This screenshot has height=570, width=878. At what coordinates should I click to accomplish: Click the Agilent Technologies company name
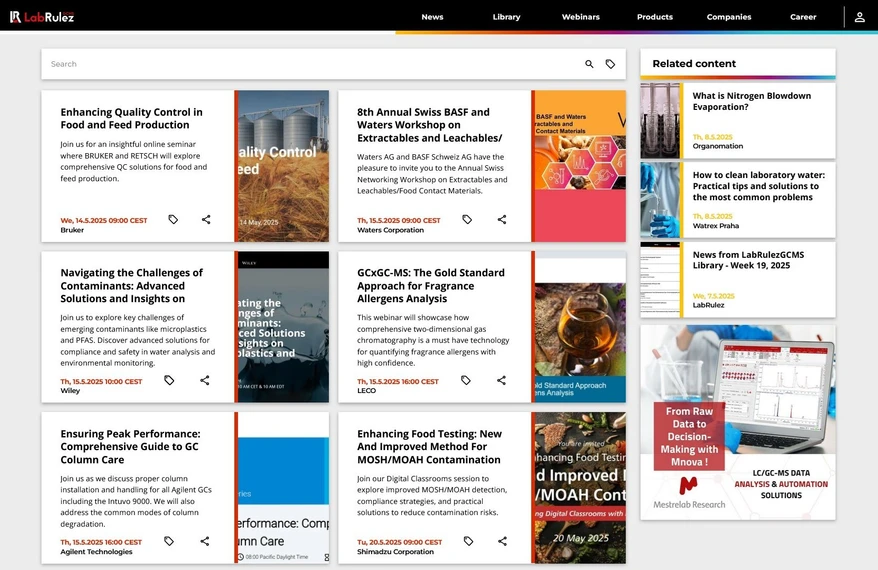(96, 552)
